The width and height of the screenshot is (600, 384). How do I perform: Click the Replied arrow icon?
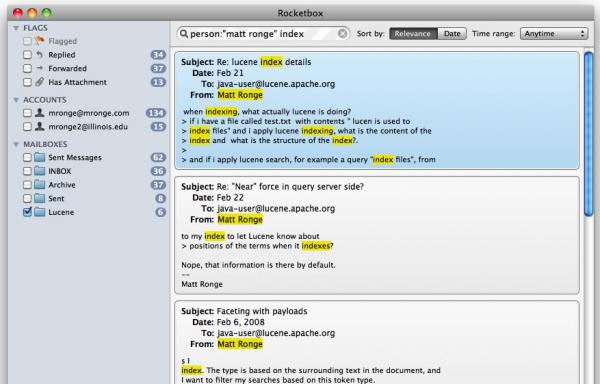click(x=40, y=55)
